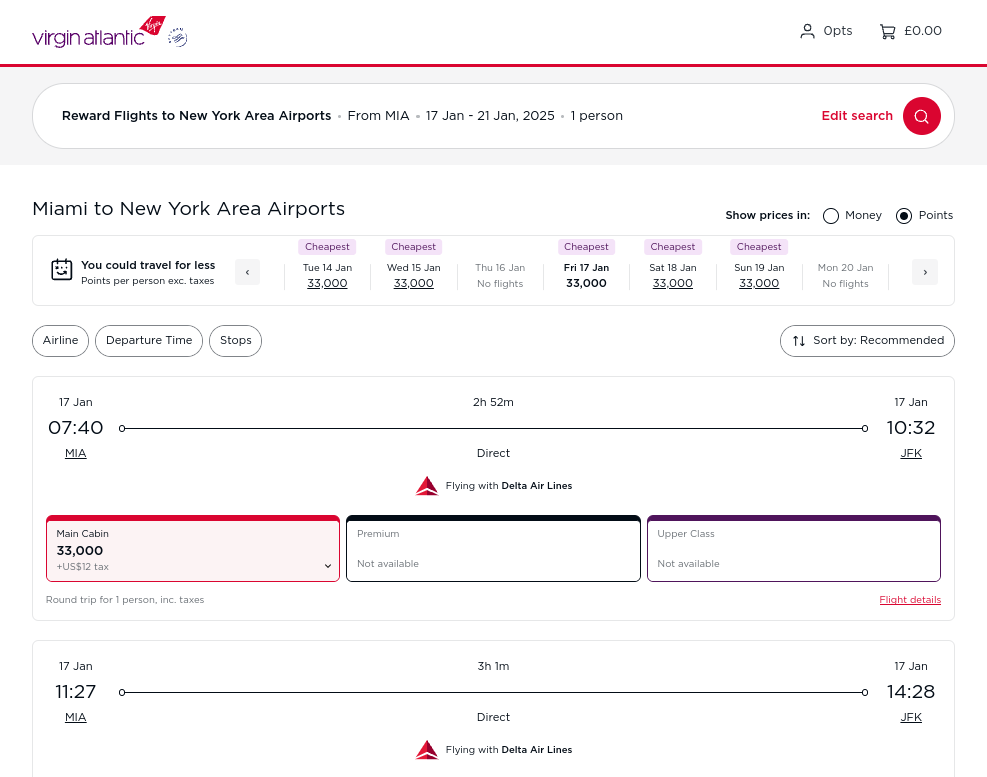Select Money price display radio
The image size is (987, 777).
pos(831,216)
